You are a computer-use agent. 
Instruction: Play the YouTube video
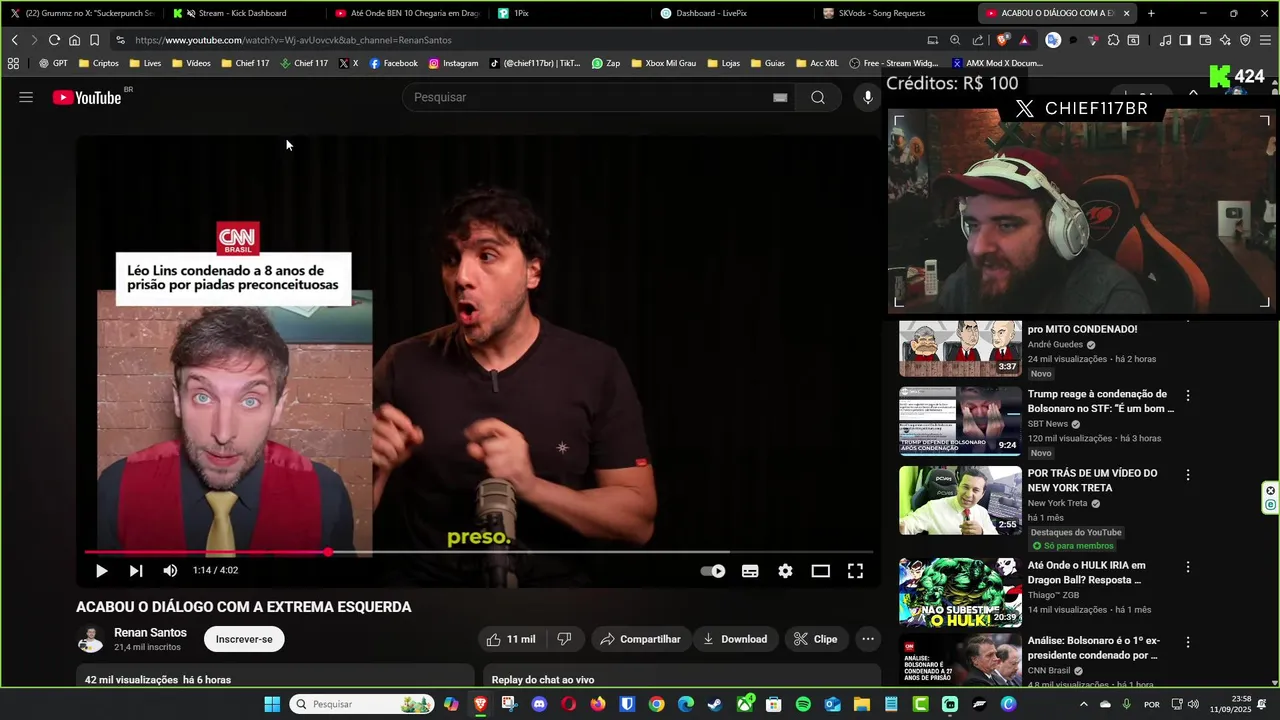[x=101, y=571]
